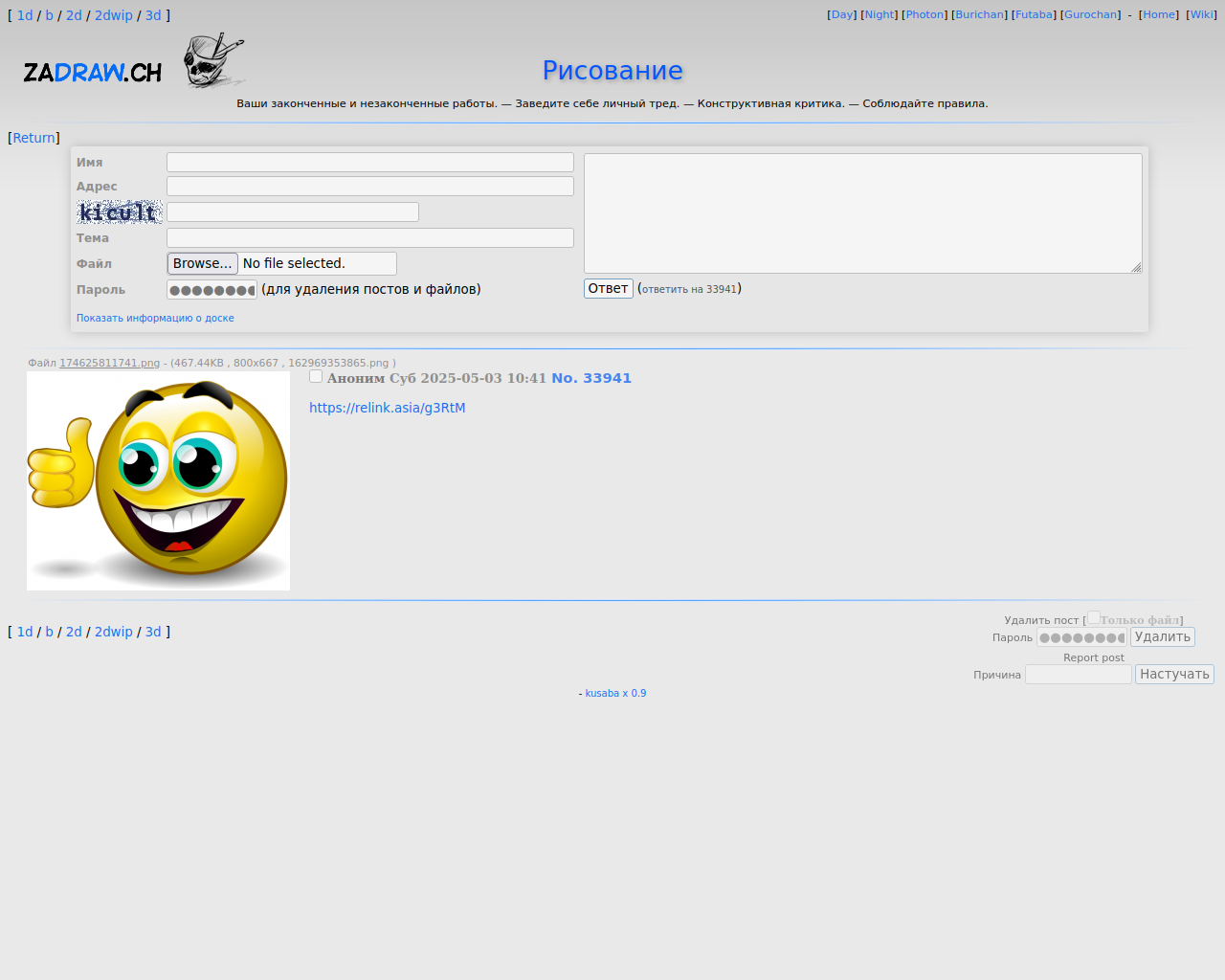The image size is (1225, 980).
Task: Open the 2dwip board in top navigation
Action: tap(114, 15)
